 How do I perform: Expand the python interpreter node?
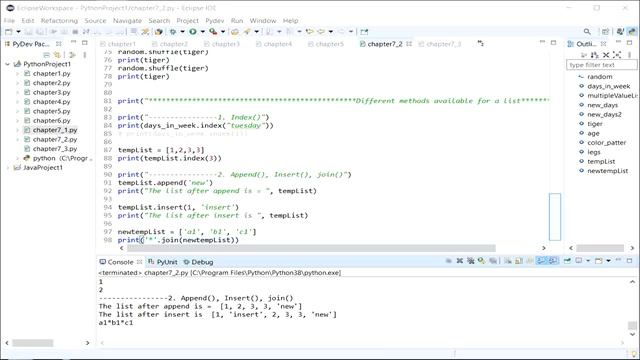[x=17, y=158]
